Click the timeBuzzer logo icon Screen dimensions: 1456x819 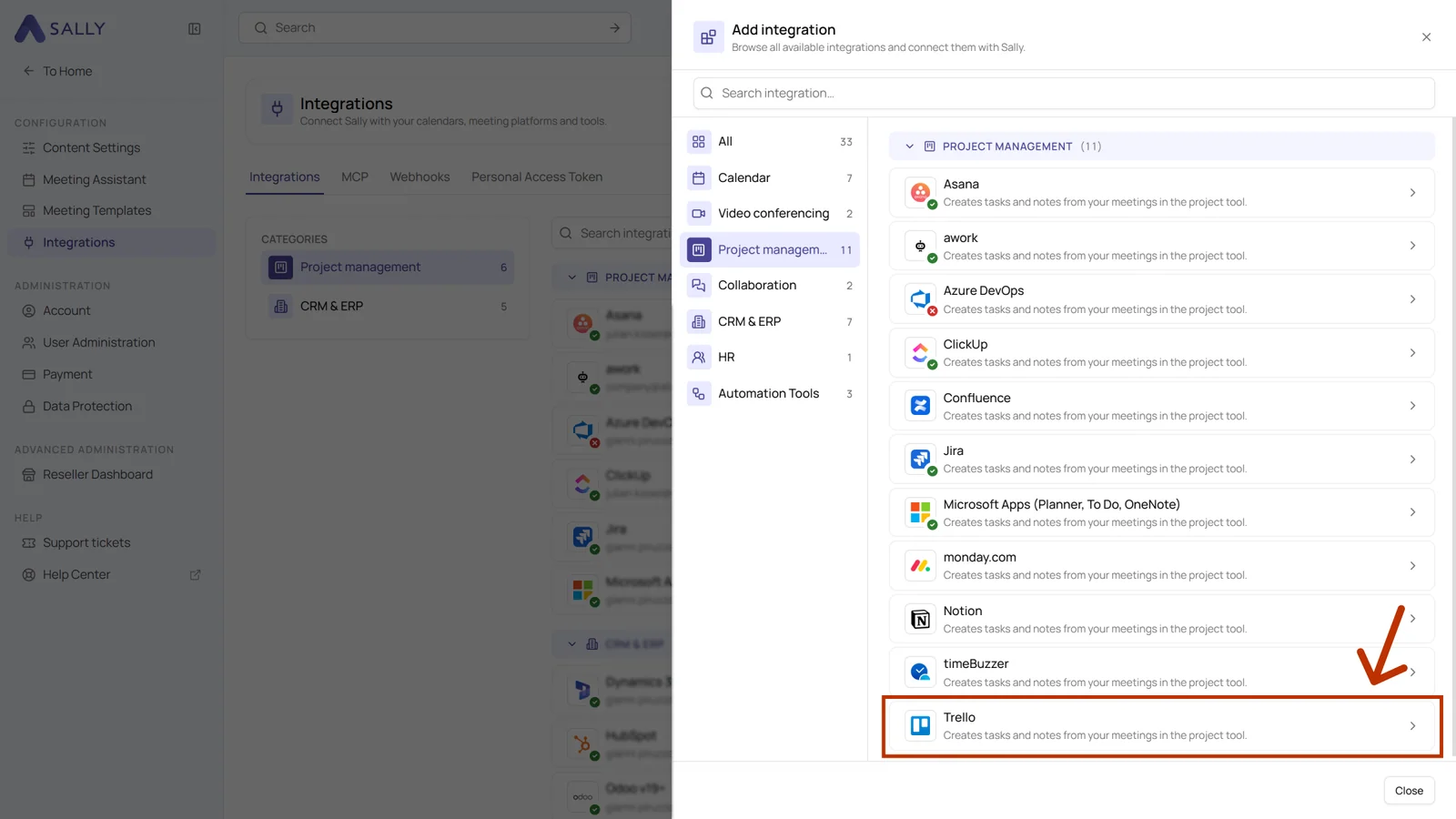point(920,672)
